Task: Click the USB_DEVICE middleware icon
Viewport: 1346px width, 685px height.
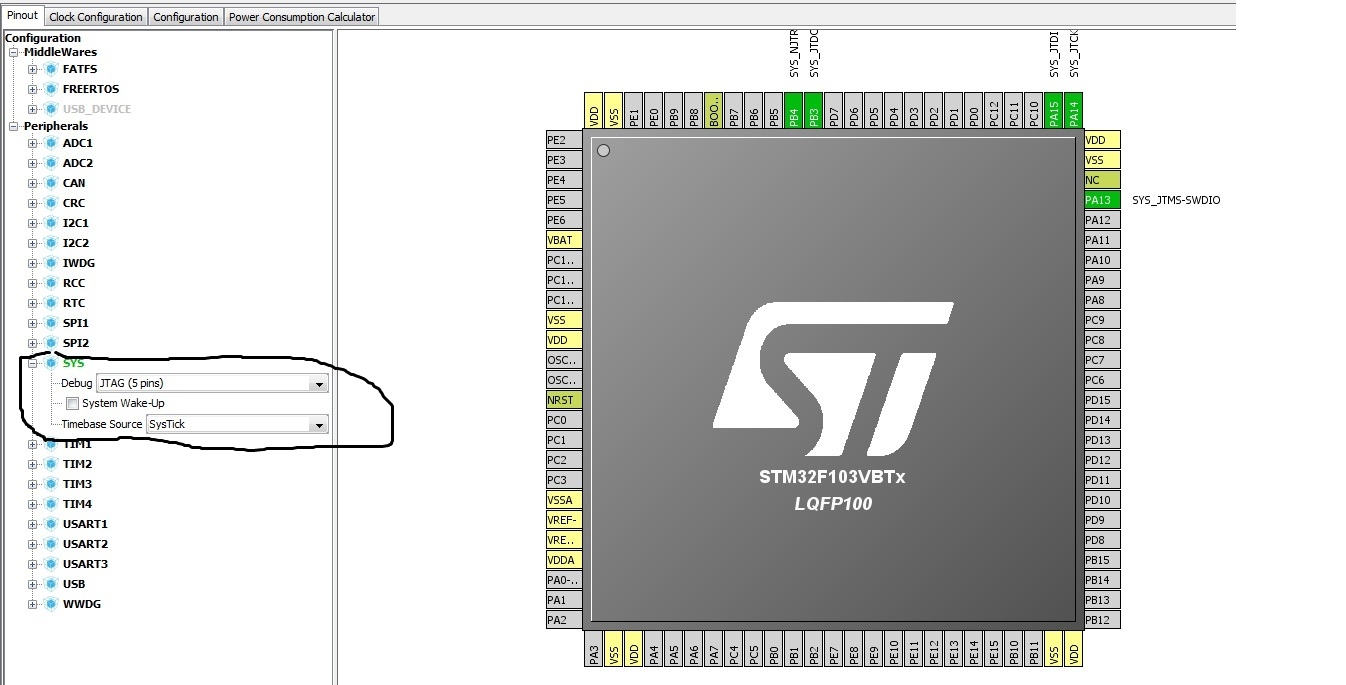Action: (x=50, y=108)
